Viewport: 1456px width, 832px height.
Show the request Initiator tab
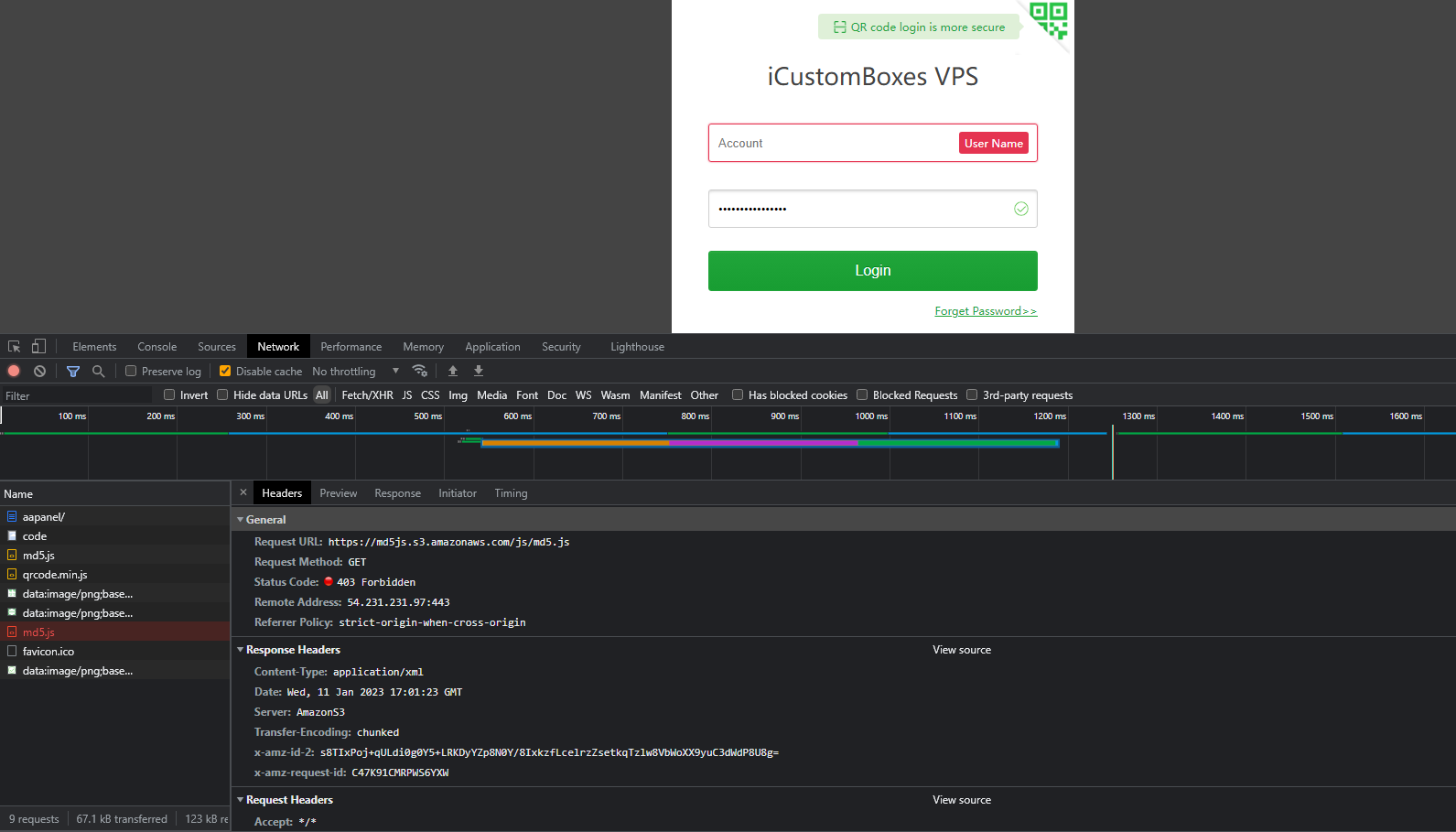[x=458, y=493]
